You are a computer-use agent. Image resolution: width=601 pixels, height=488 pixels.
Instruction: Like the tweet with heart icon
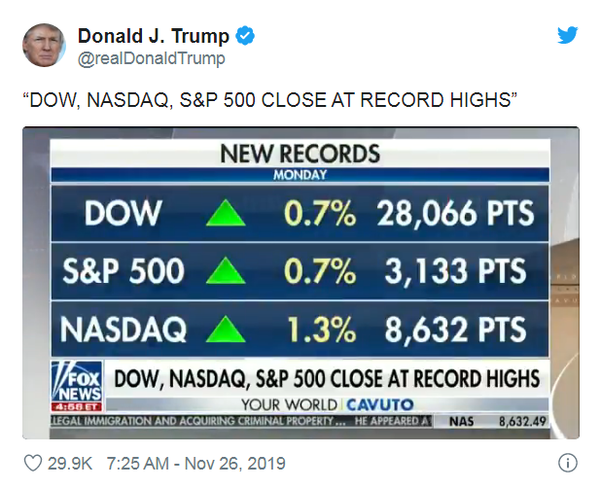(33, 463)
